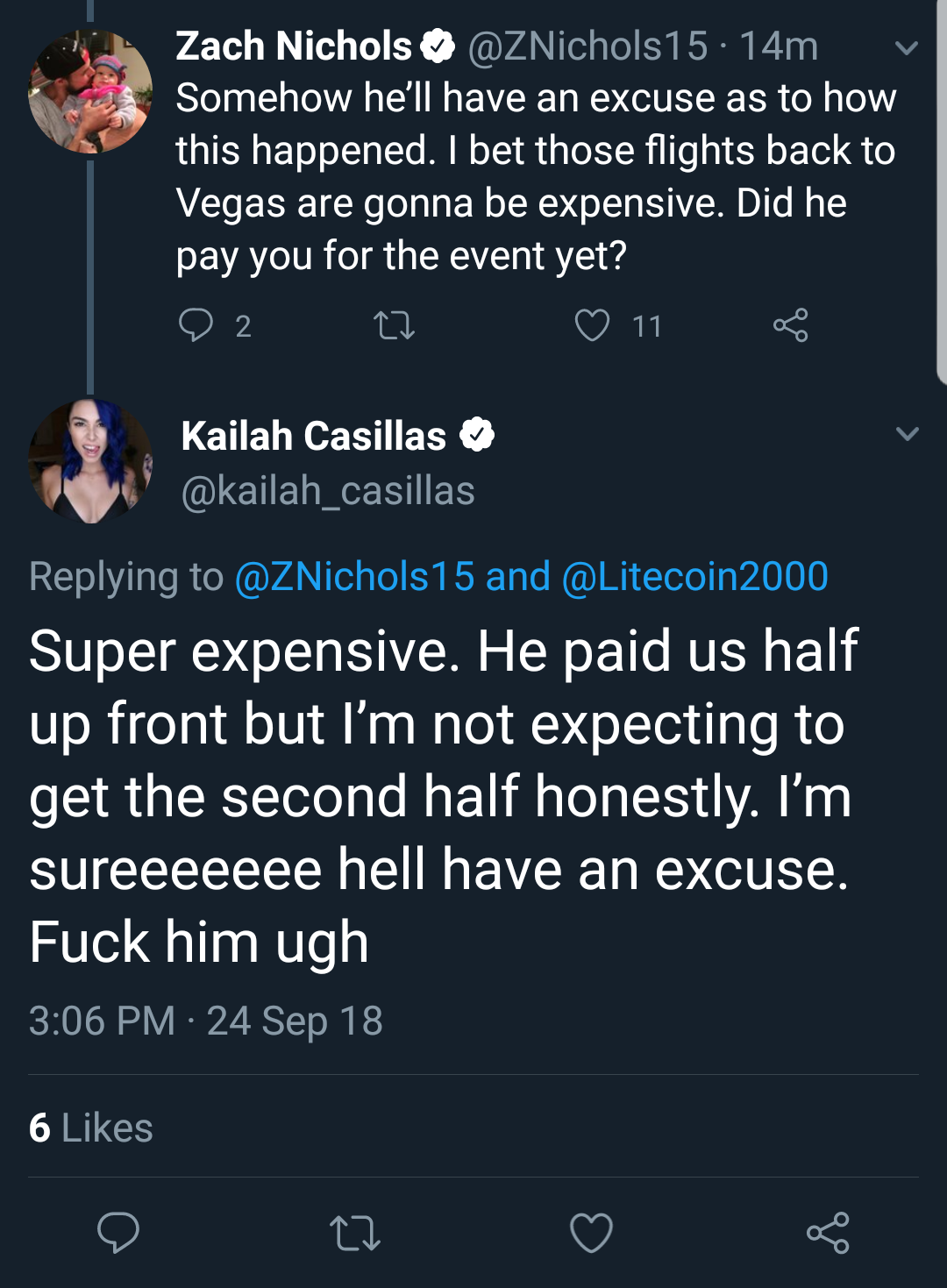The height and width of the screenshot is (1288, 947).
Task: Like Zach Nichols' tweet
Action: [592, 325]
